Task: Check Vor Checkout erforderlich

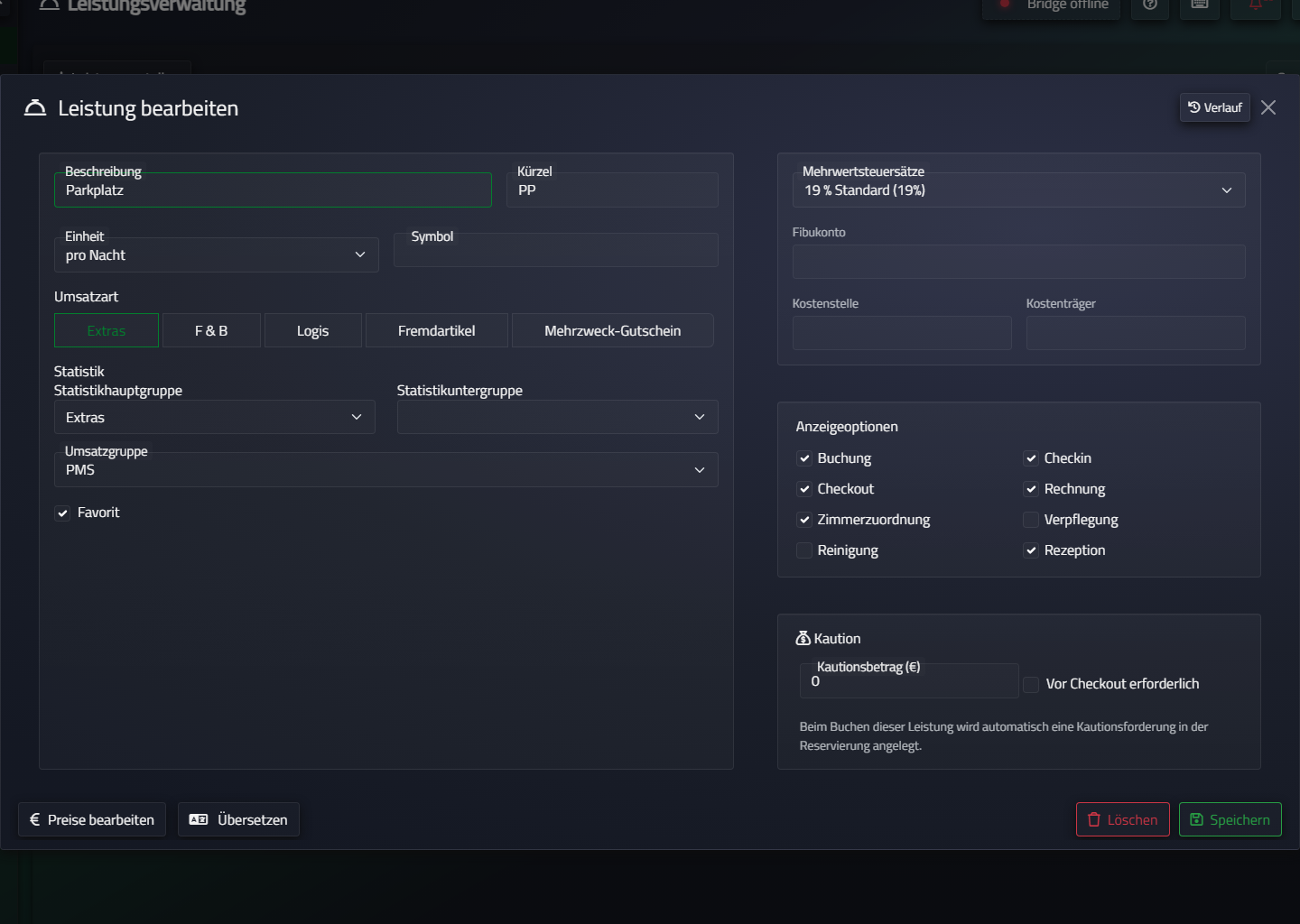Action: coord(1031,684)
